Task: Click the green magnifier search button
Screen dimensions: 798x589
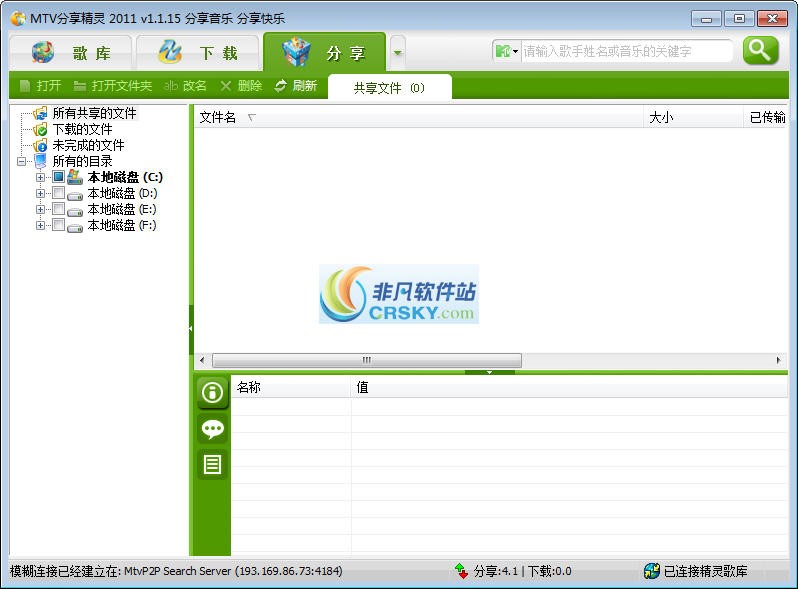Action: (x=760, y=50)
